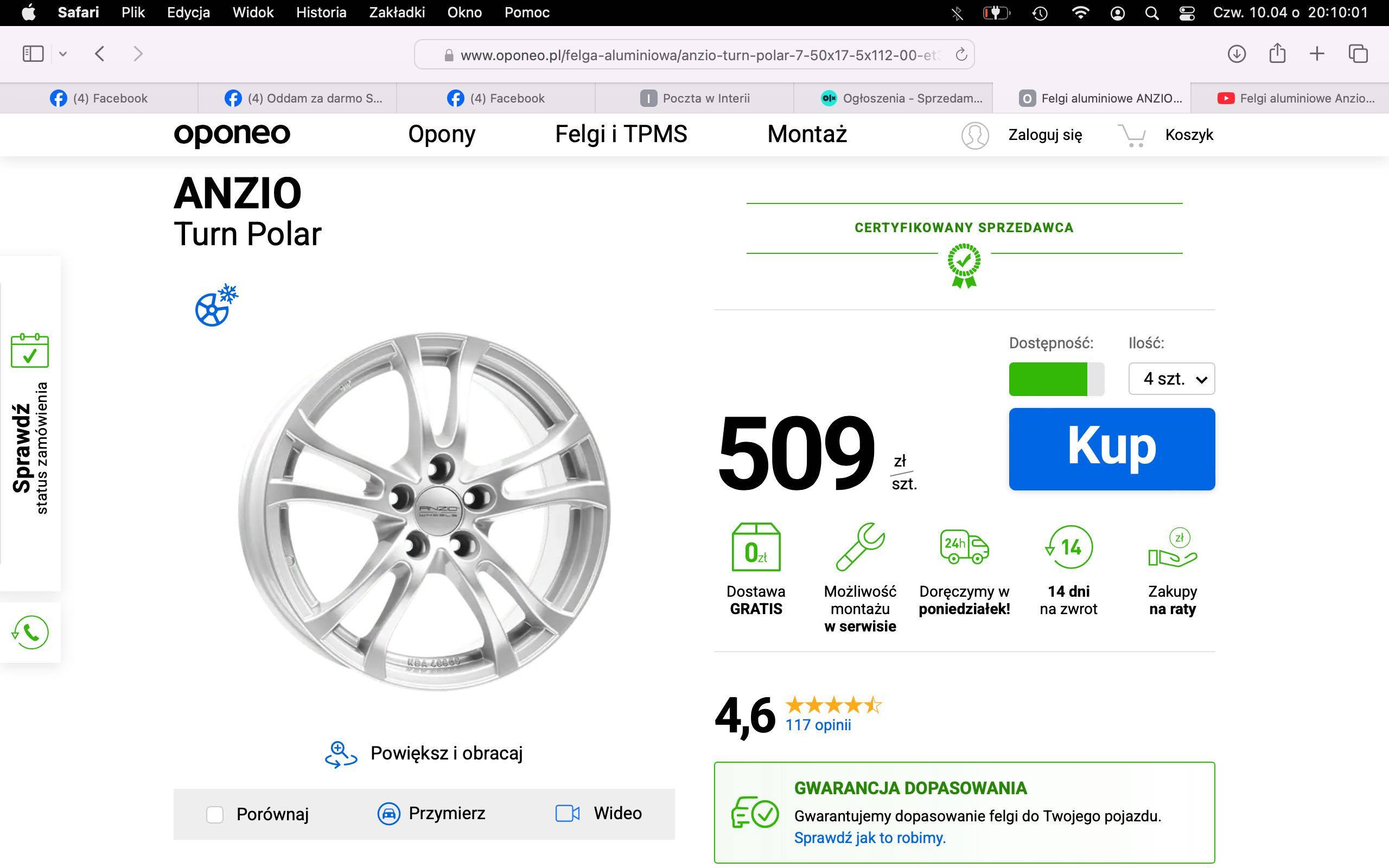Open the 'Felgi i TPMS' navigation section
This screenshot has width=1389, height=868.
tap(621, 135)
